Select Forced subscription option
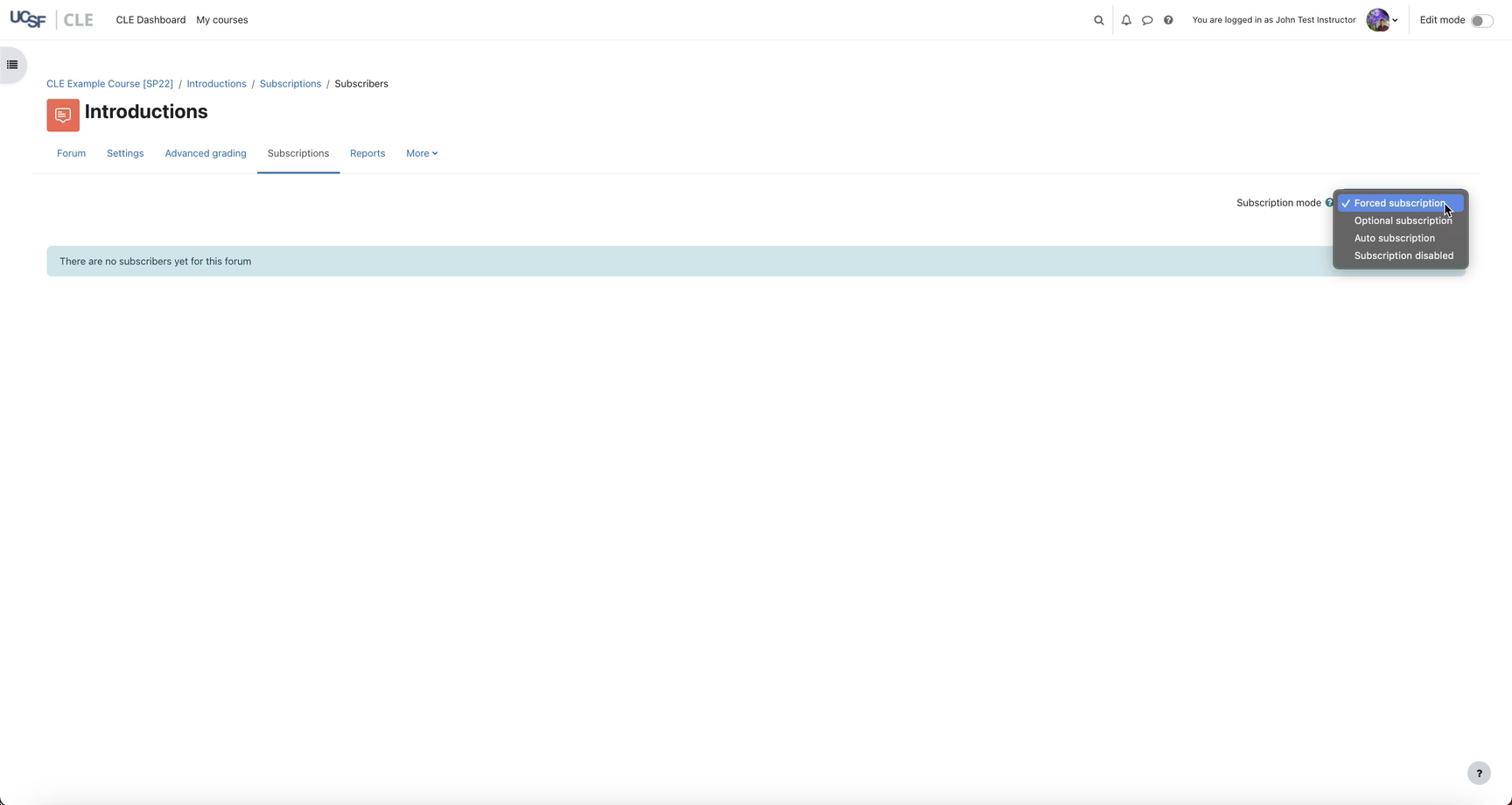This screenshot has height=805, width=1512. (x=1400, y=203)
